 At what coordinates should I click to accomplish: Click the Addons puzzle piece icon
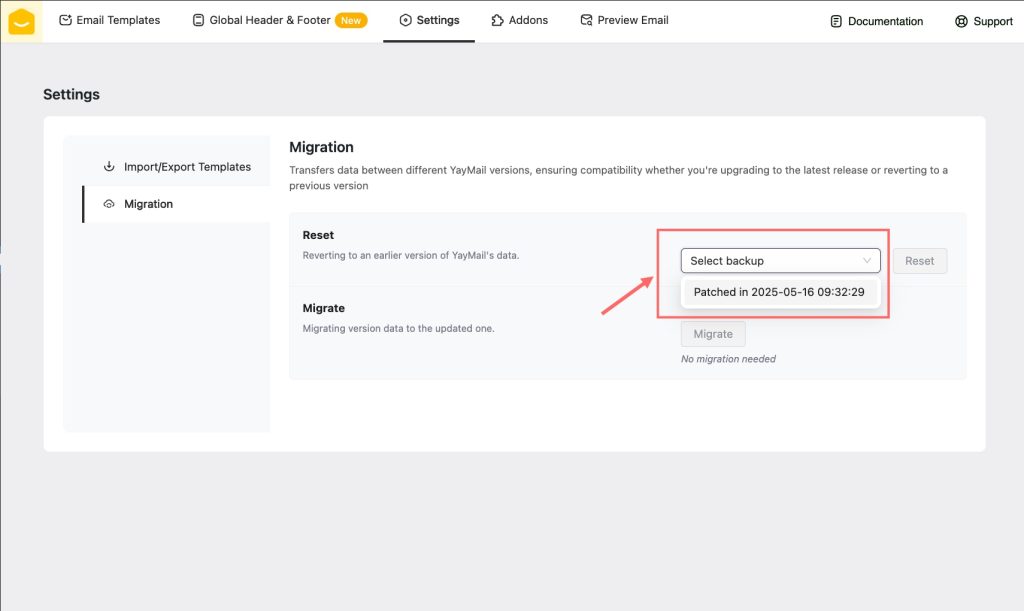click(x=498, y=20)
